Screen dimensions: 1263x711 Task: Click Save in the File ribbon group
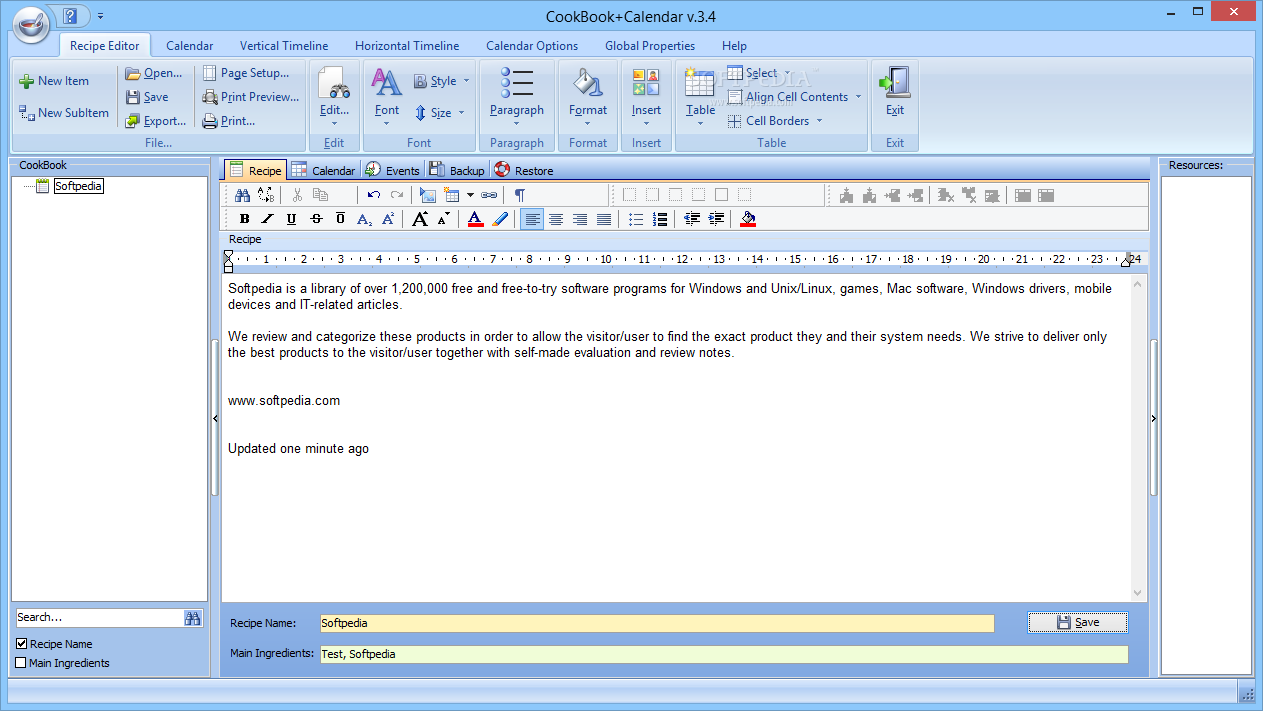click(x=147, y=97)
